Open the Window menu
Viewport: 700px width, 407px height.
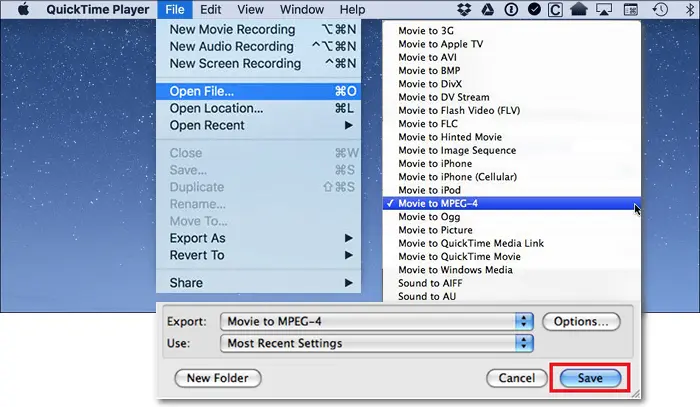pyautogui.click(x=302, y=9)
